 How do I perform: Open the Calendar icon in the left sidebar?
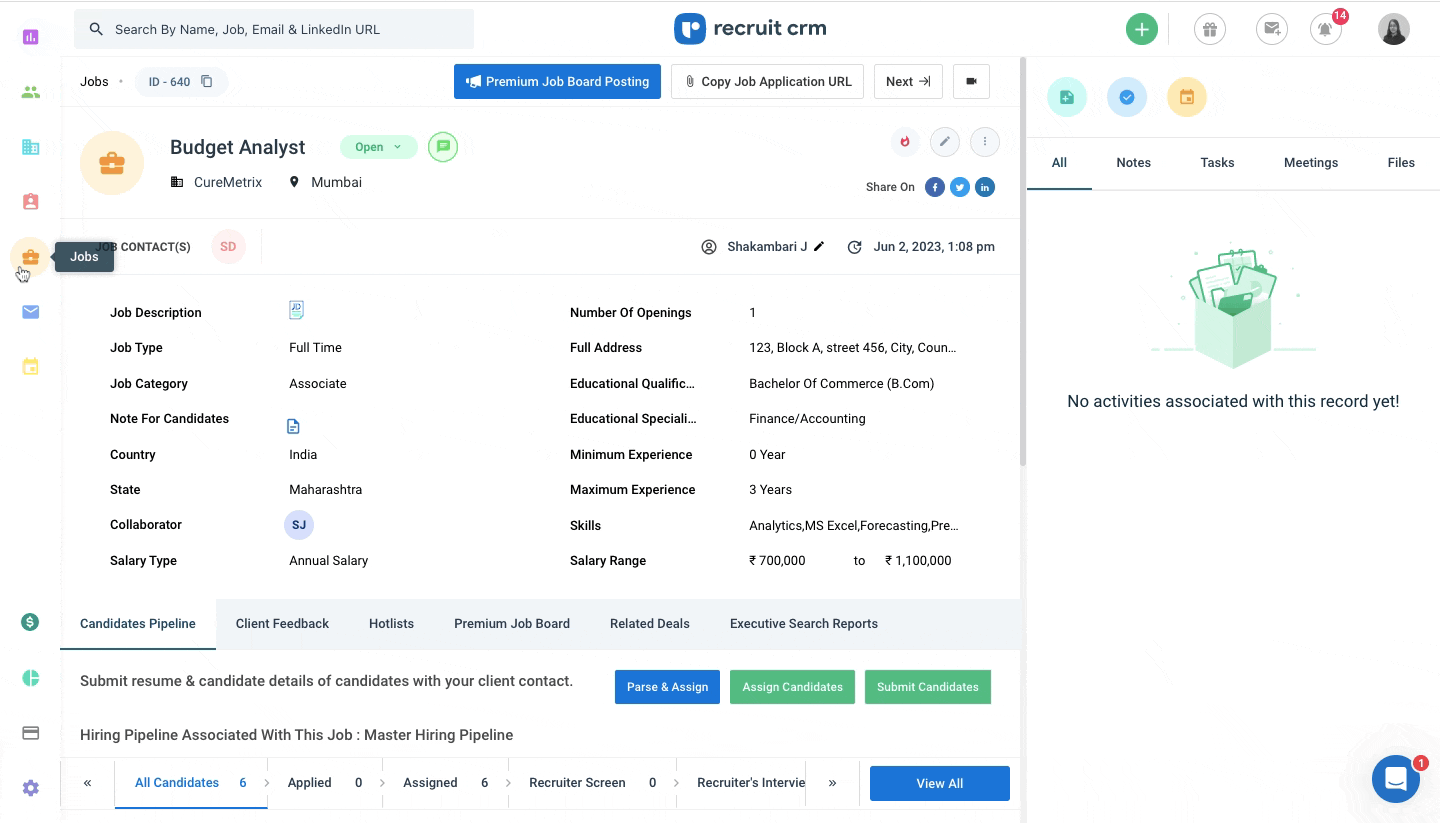[x=30, y=366]
